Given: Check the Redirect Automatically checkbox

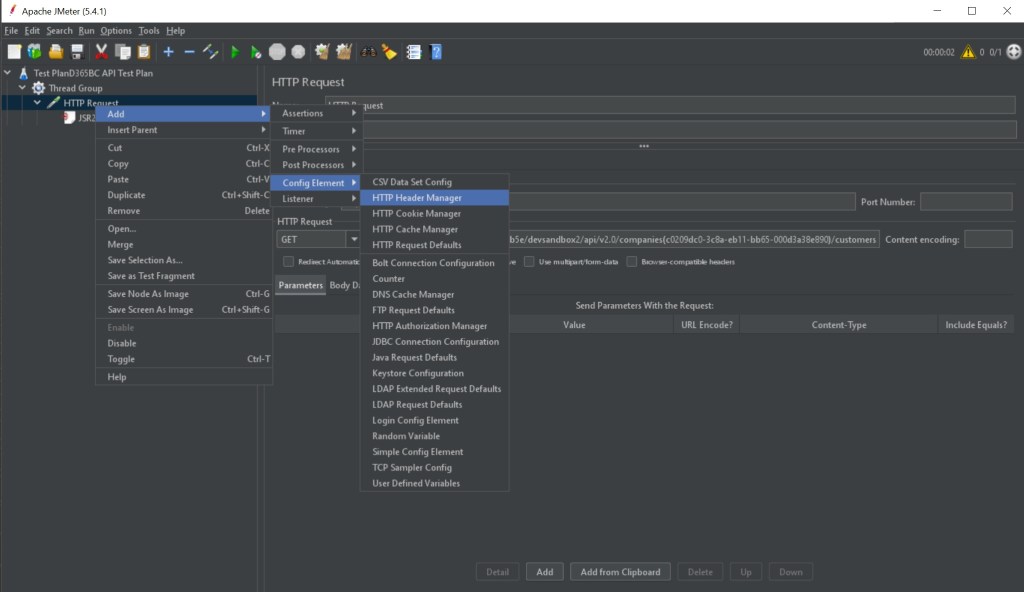Looking at the screenshot, I should pos(288,262).
